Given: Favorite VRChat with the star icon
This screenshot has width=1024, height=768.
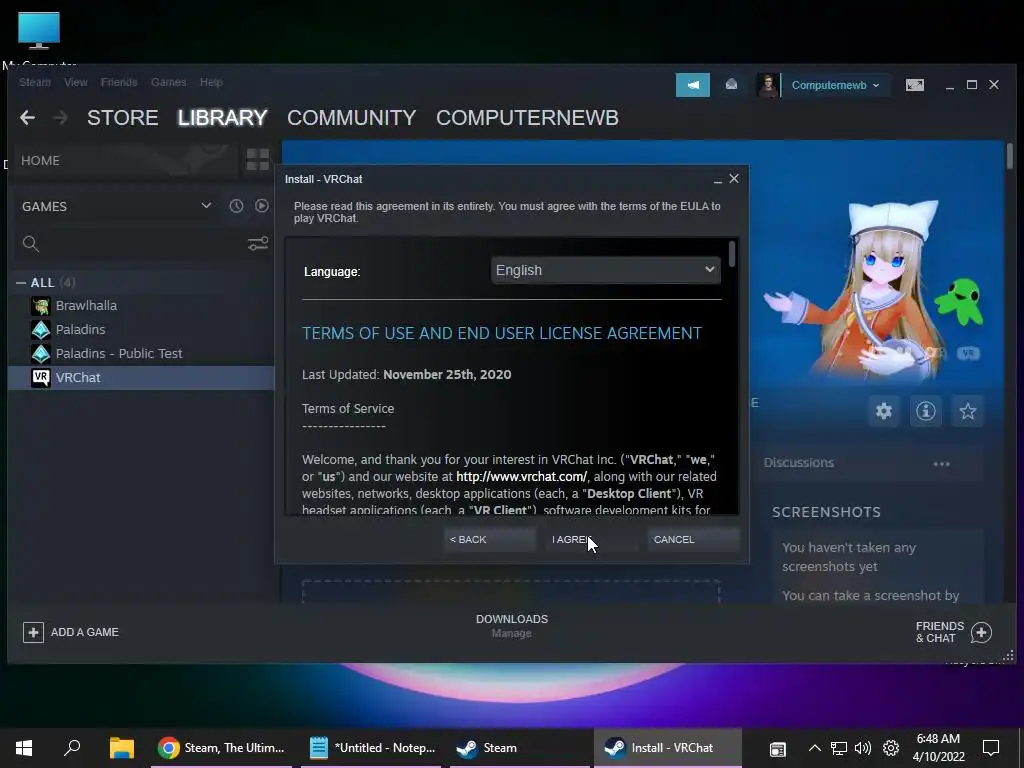Looking at the screenshot, I should click(x=967, y=411).
